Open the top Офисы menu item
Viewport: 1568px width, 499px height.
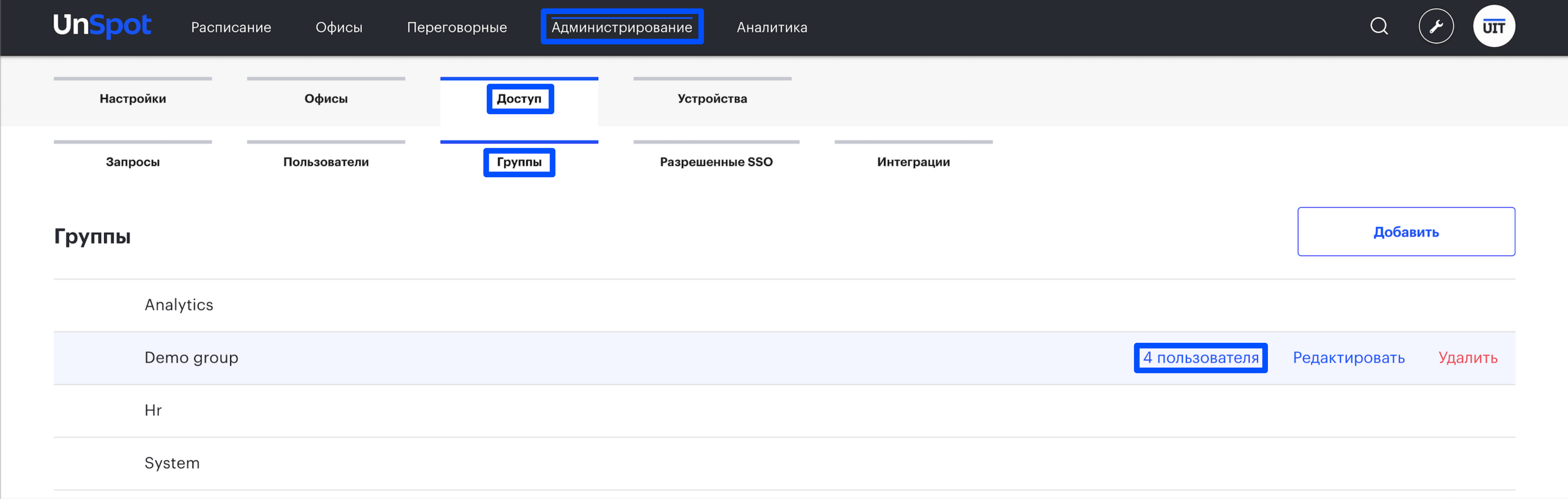pos(339,28)
